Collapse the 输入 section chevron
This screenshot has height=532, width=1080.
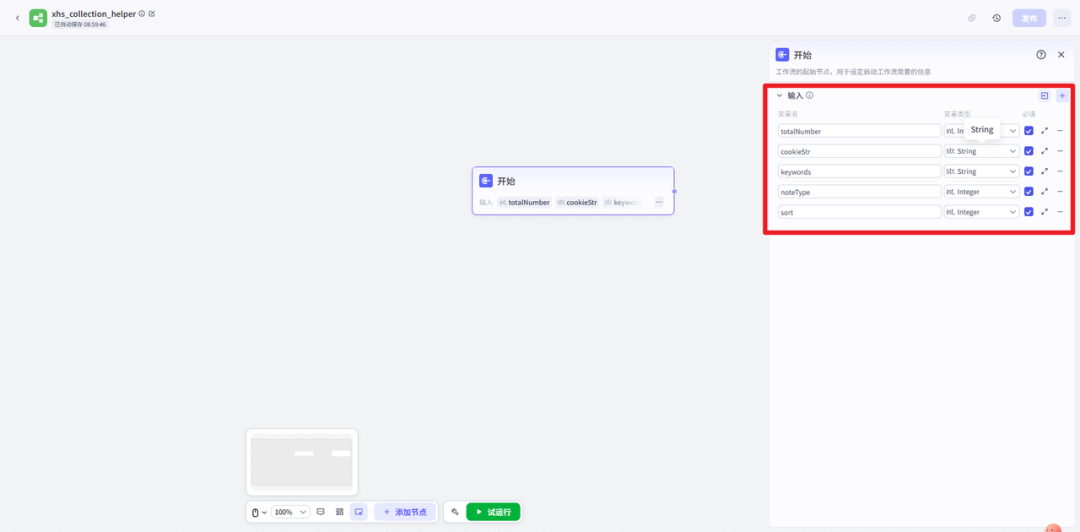(780, 96)
